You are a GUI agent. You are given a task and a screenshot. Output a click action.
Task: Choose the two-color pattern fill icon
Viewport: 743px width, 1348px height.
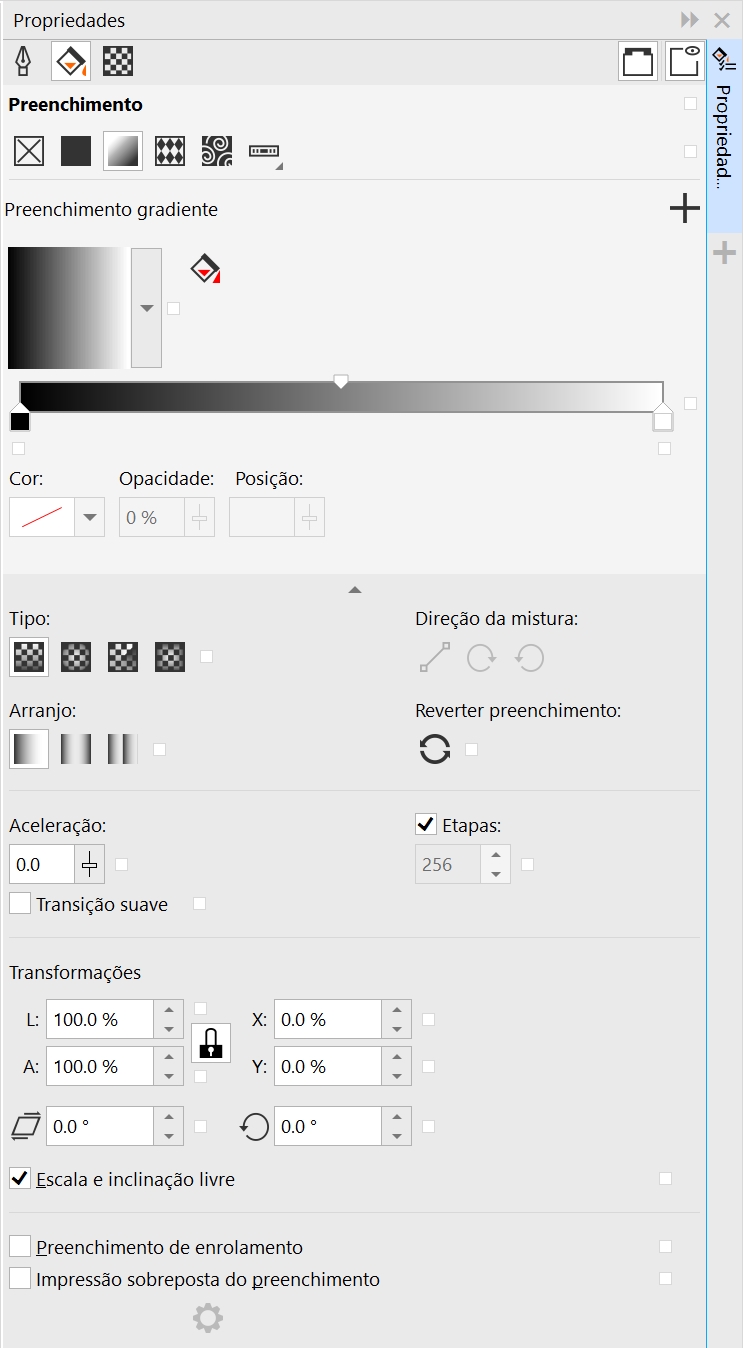(170, 151)
